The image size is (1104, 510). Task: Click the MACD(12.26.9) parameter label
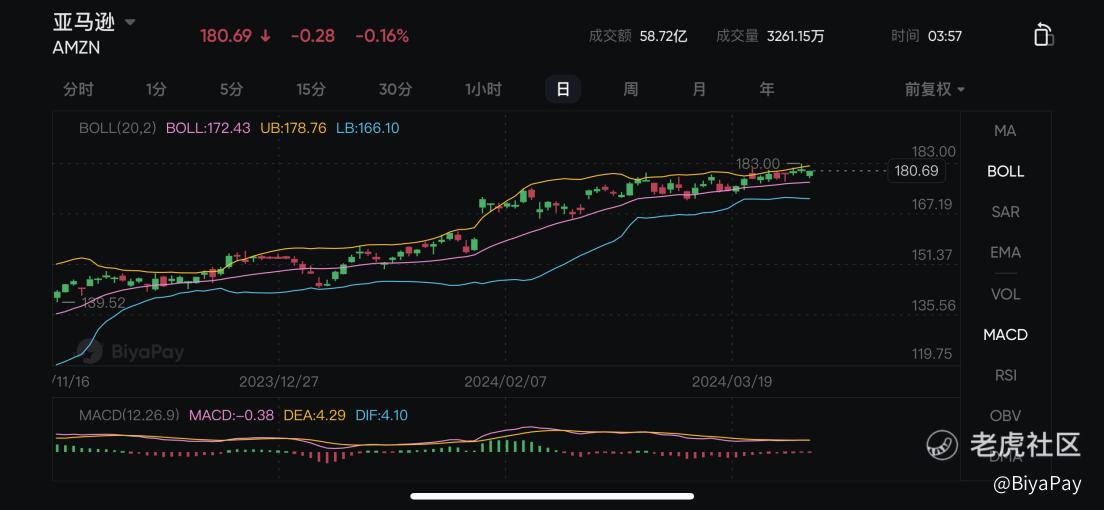(129, 415)
